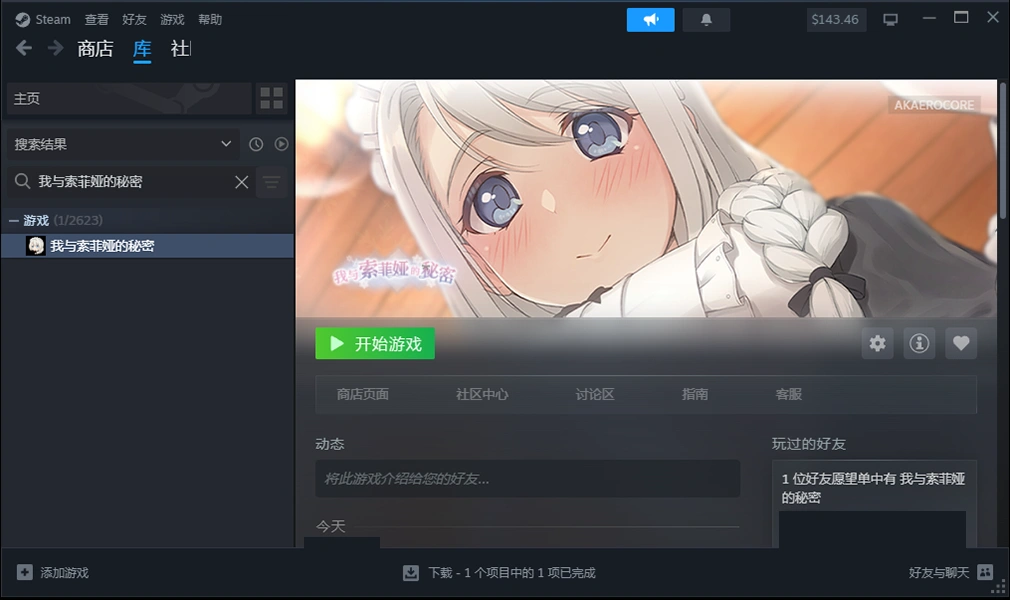1010x600 pixels.
Task: Open 讨论区 link
Action: click(x=595, y=394)
